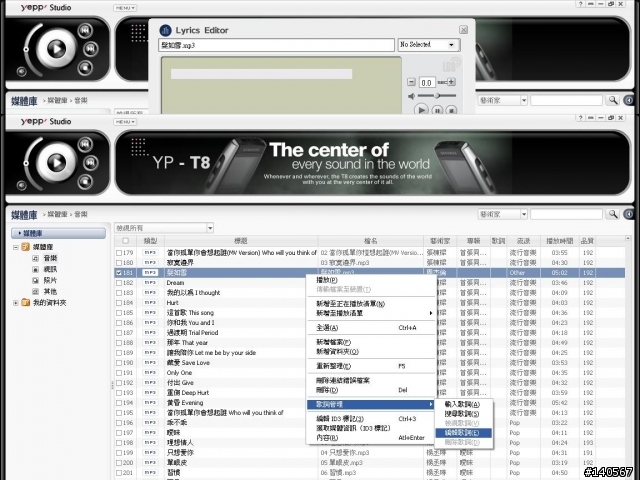Viewport: 640px width, 480px height.
Task: Click the big play button in lower window
Action: point(57,163)
